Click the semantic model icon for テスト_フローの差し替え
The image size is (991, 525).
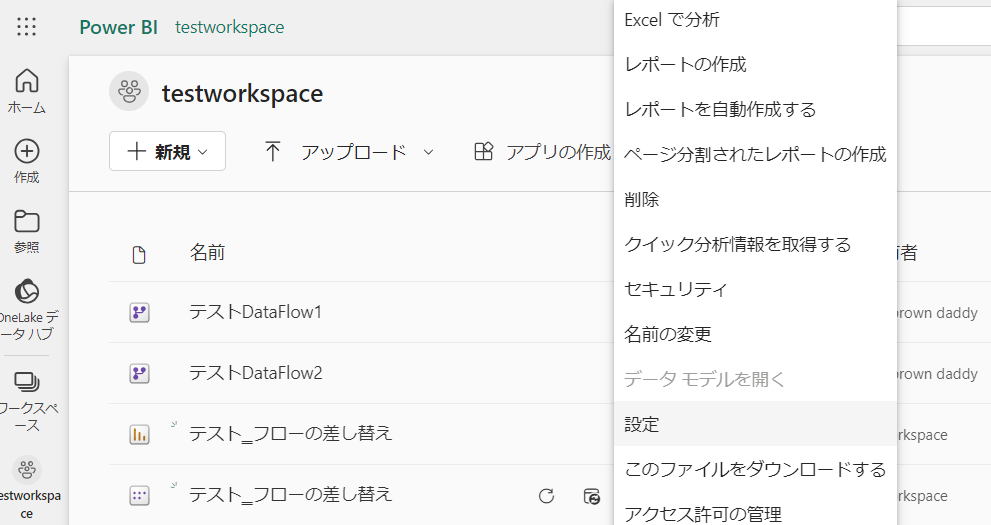(x=139, y=496)
